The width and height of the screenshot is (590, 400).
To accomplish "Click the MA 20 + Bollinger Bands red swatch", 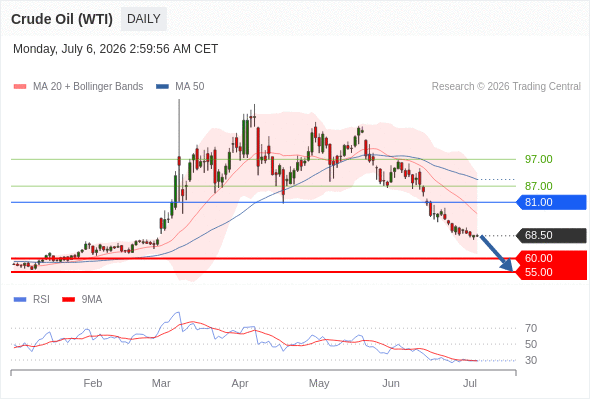I will coord(20,87).
